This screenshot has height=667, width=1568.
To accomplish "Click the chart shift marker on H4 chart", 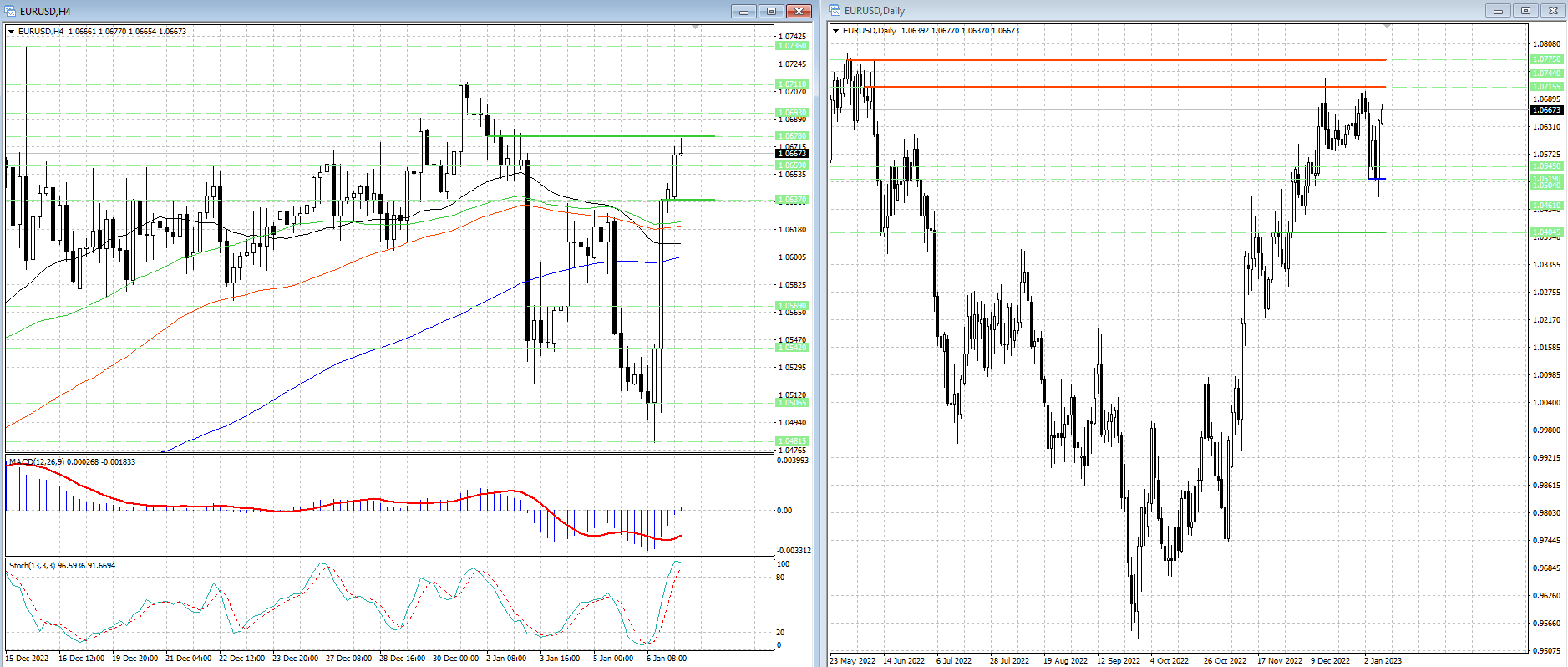I will 696,28.
